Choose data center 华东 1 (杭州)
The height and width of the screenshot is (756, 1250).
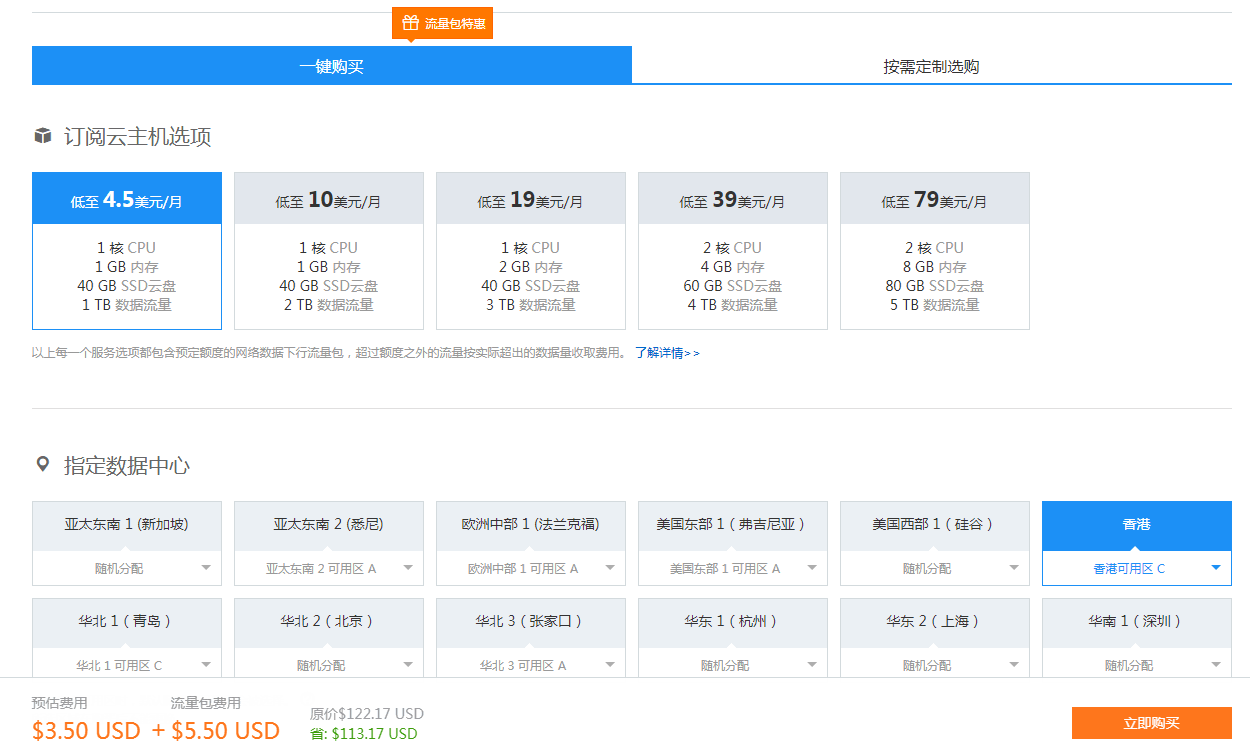coord(733,622)
